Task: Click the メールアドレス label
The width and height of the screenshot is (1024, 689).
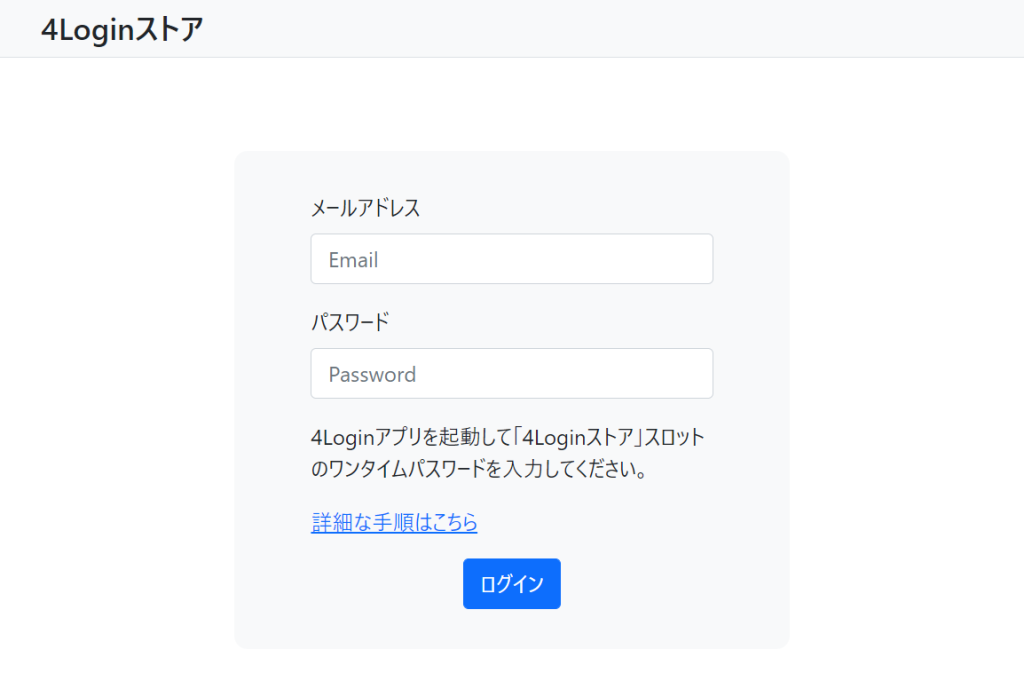Action: click(365, 208)
